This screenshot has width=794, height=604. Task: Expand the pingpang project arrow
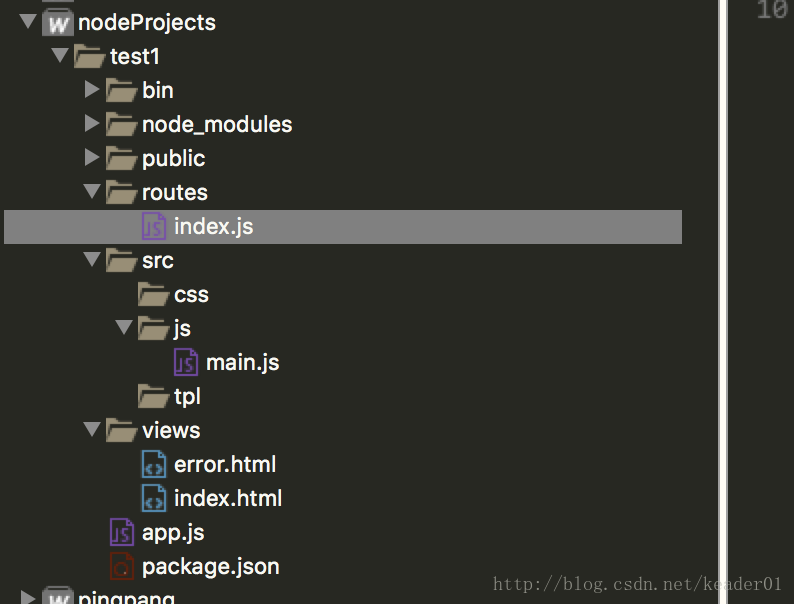(28, 596)
